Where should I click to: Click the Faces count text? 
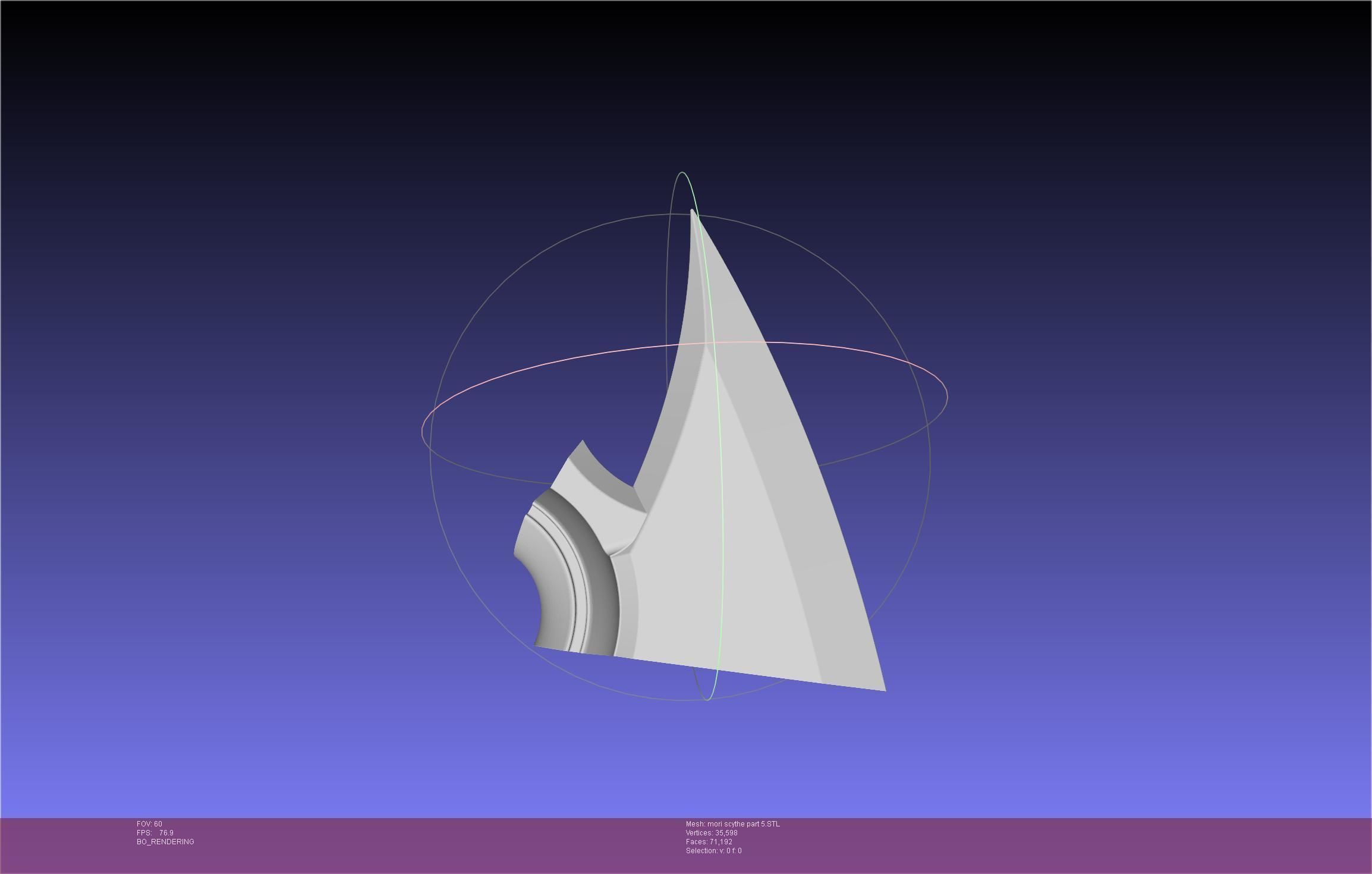coord(709,842)
